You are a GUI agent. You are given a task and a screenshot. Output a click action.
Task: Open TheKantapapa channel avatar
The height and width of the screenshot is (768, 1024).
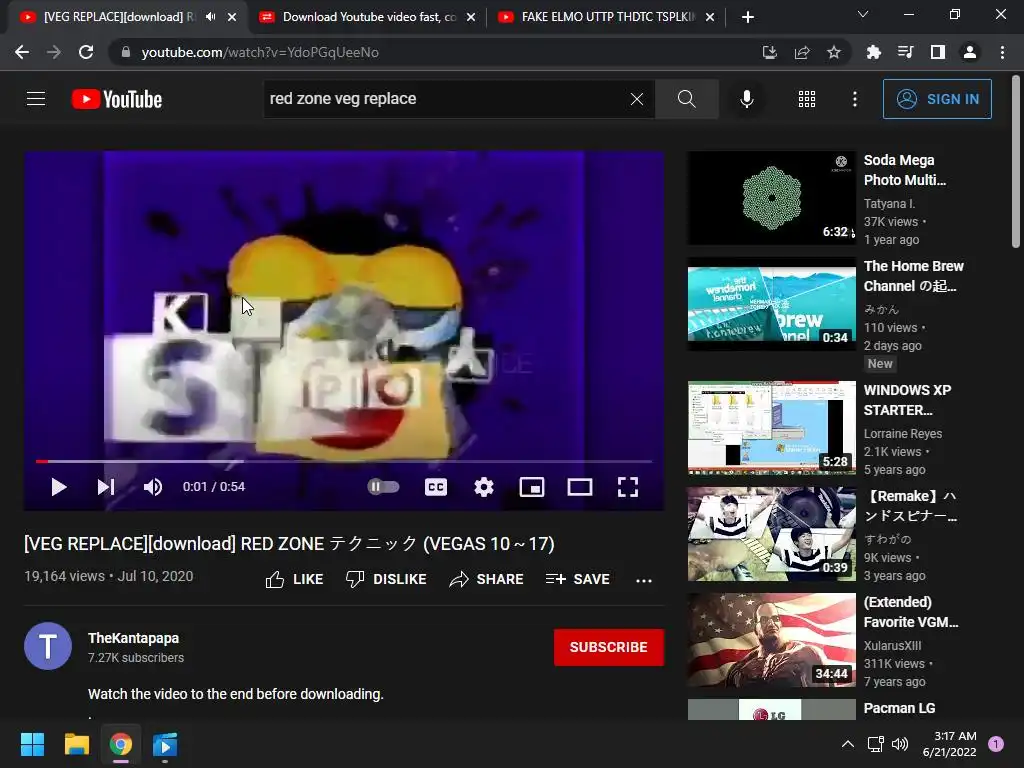pyautogui.click(x=48, y=646)
